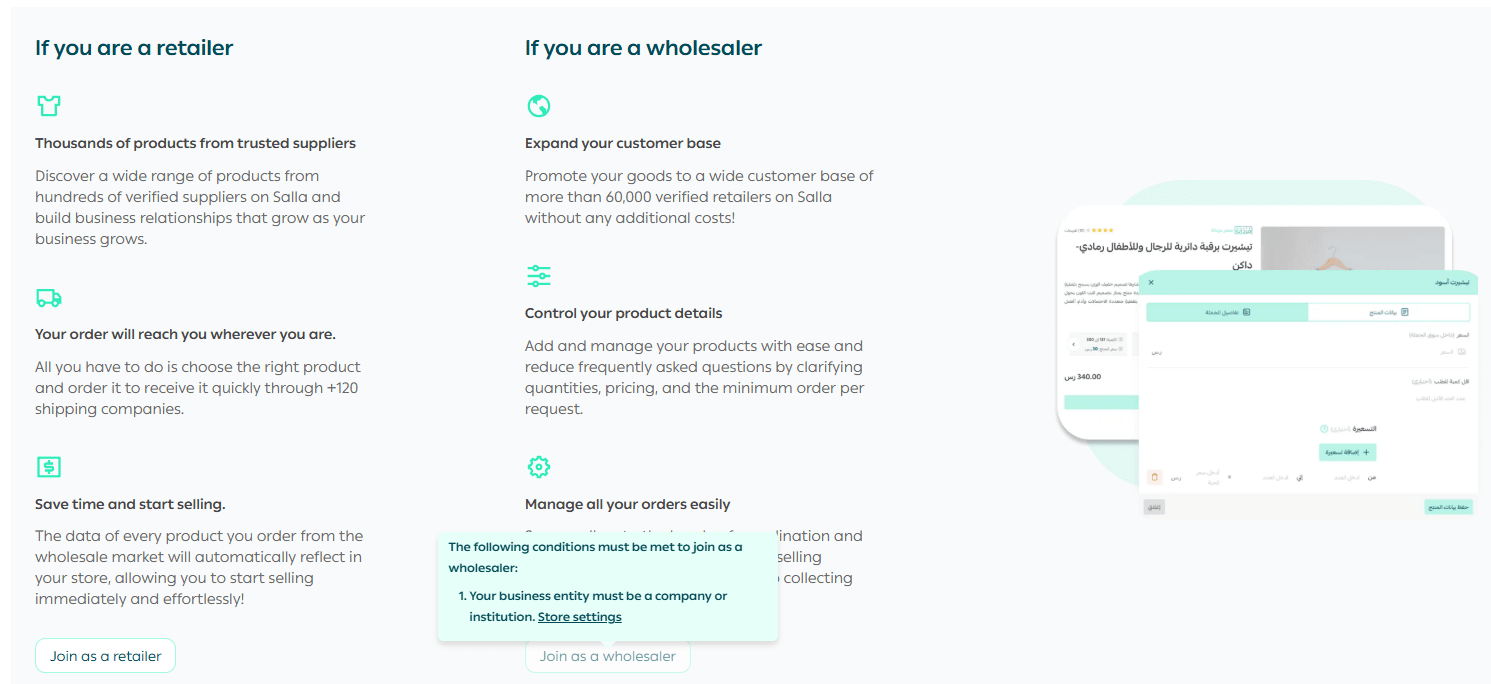
Task: Click the t-shirt icon above trusted suppliers
Action: tap(48, 105)
